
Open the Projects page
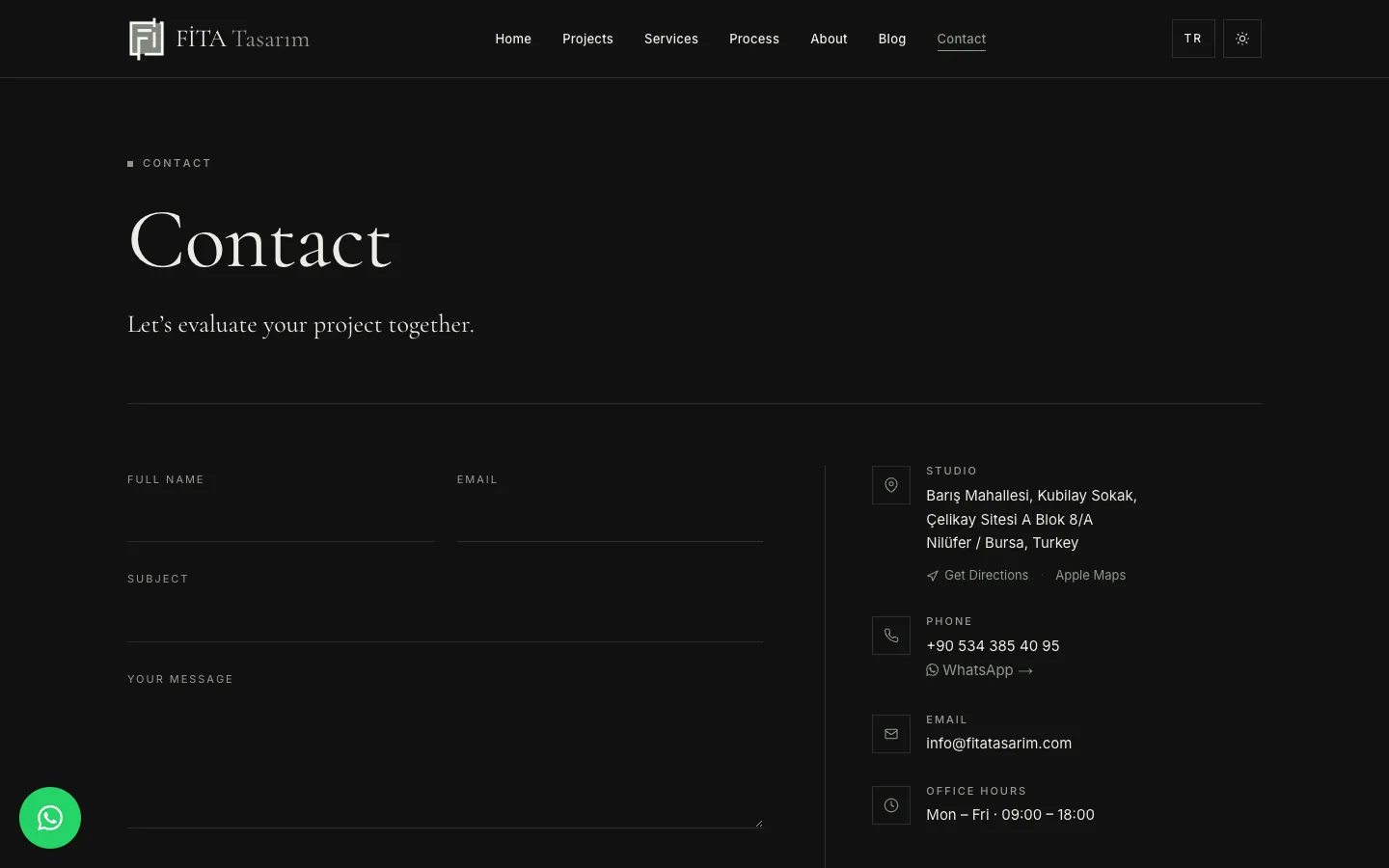pos(587,39)
